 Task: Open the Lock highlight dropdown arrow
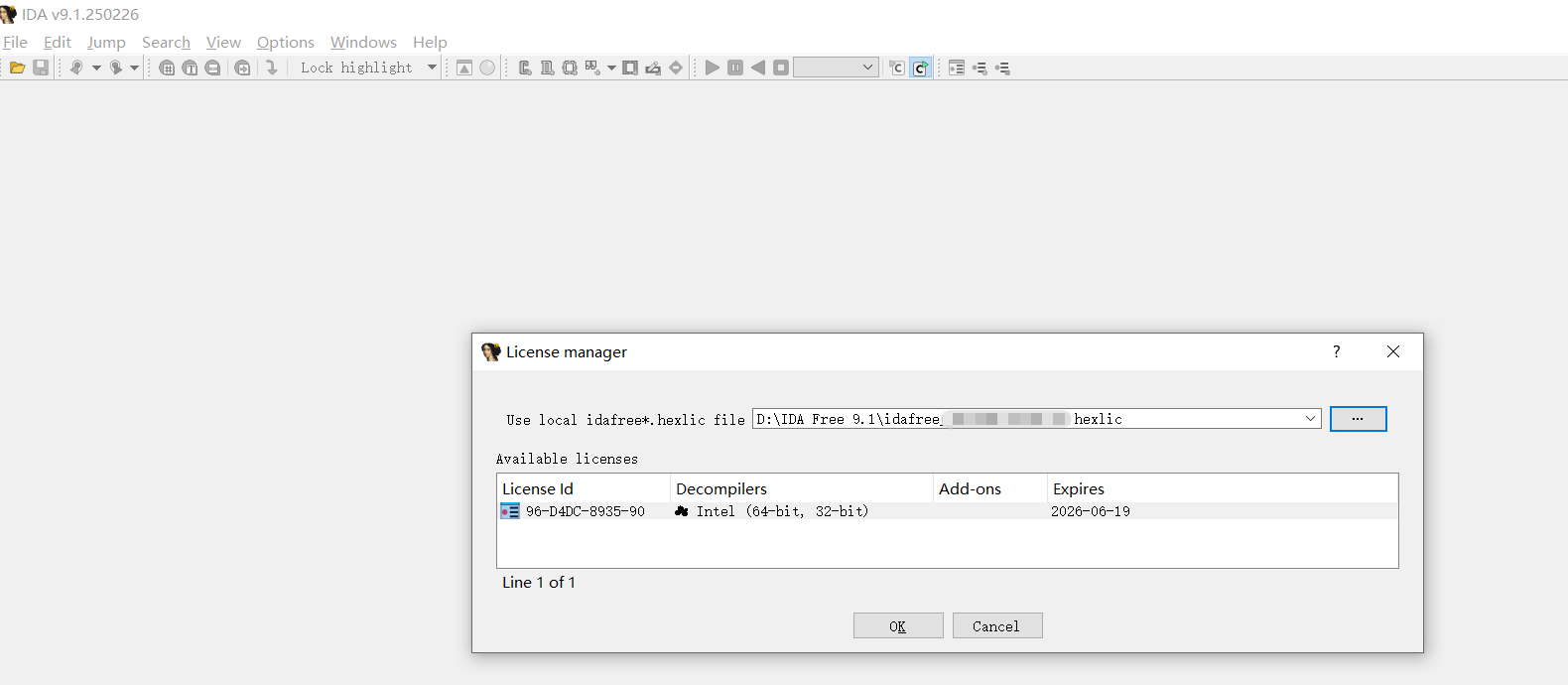coord(432,68)
